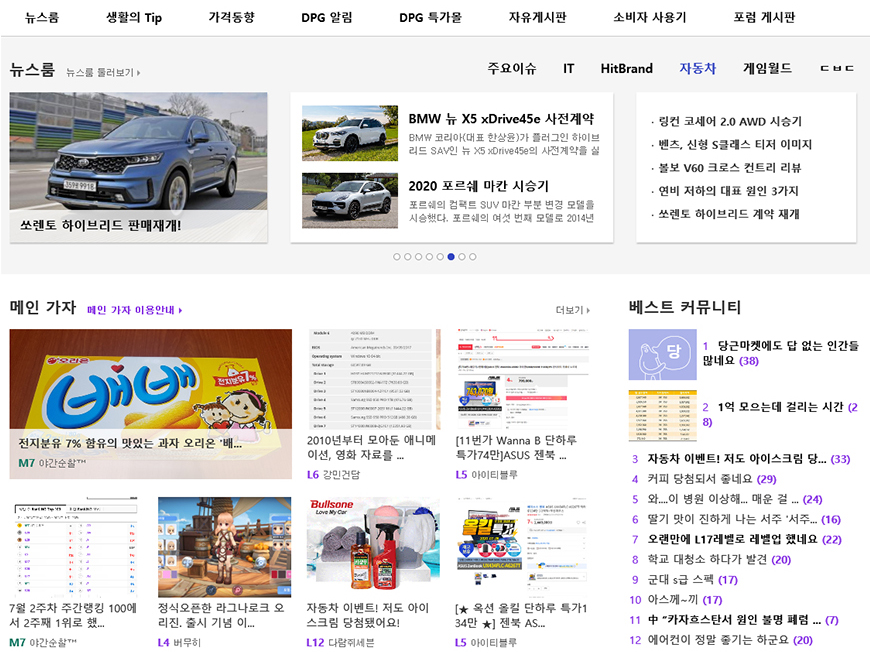This screenshot has height=658, width=870.
Task: Open the 생활의 Tip menu
Action: click(134, 18)
